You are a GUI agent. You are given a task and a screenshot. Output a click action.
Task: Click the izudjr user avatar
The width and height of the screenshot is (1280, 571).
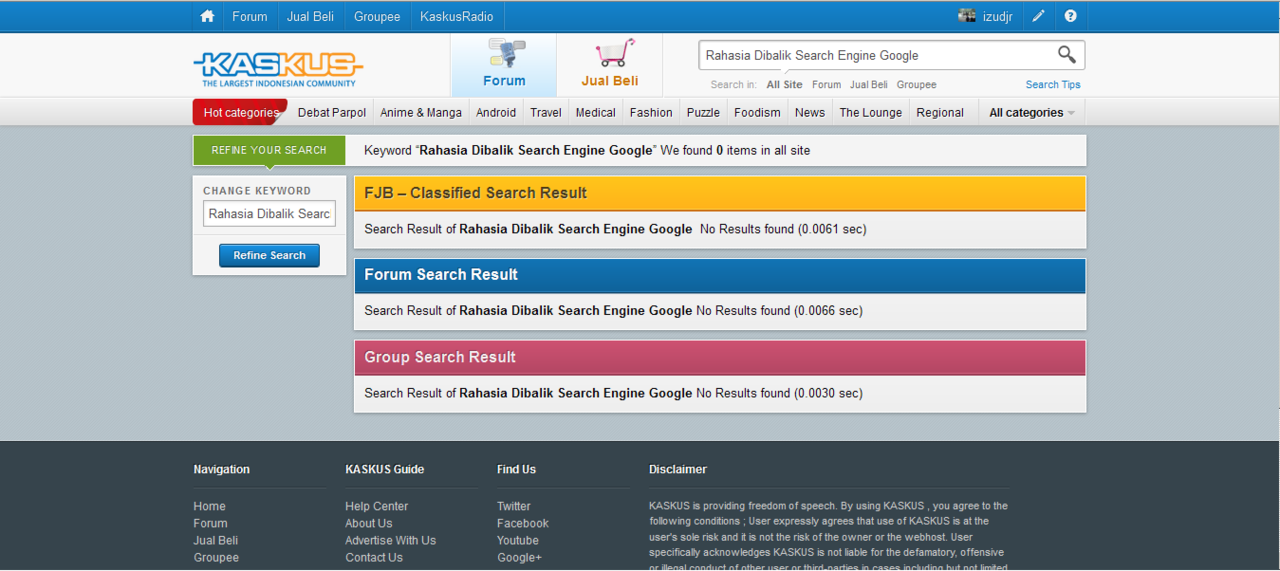point(966,16)
